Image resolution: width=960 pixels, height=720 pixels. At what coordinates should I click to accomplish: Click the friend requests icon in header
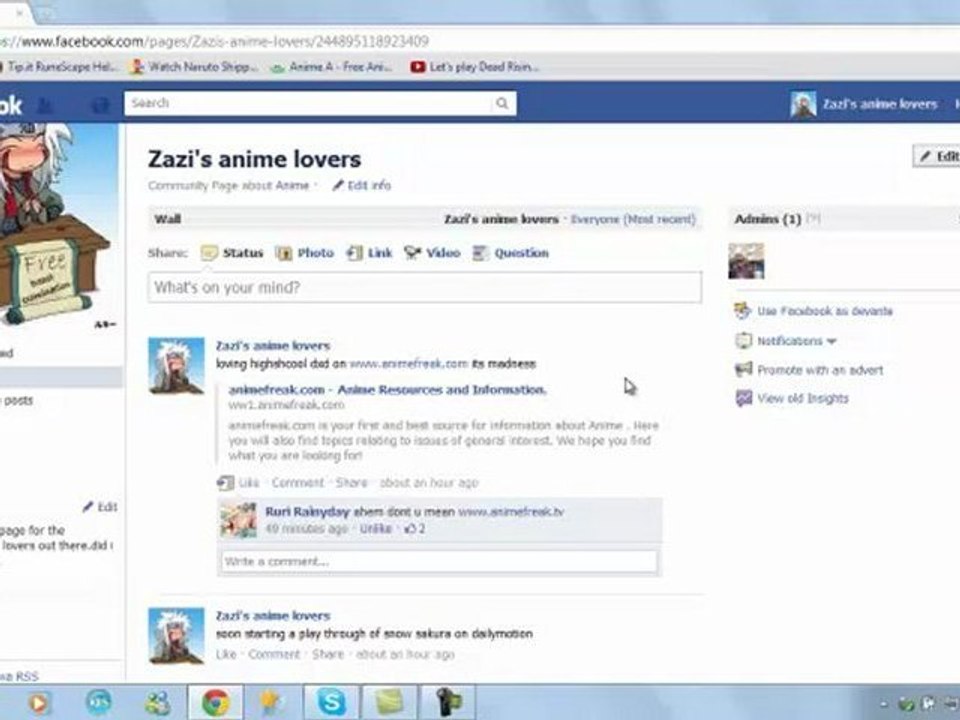[45, 105]
